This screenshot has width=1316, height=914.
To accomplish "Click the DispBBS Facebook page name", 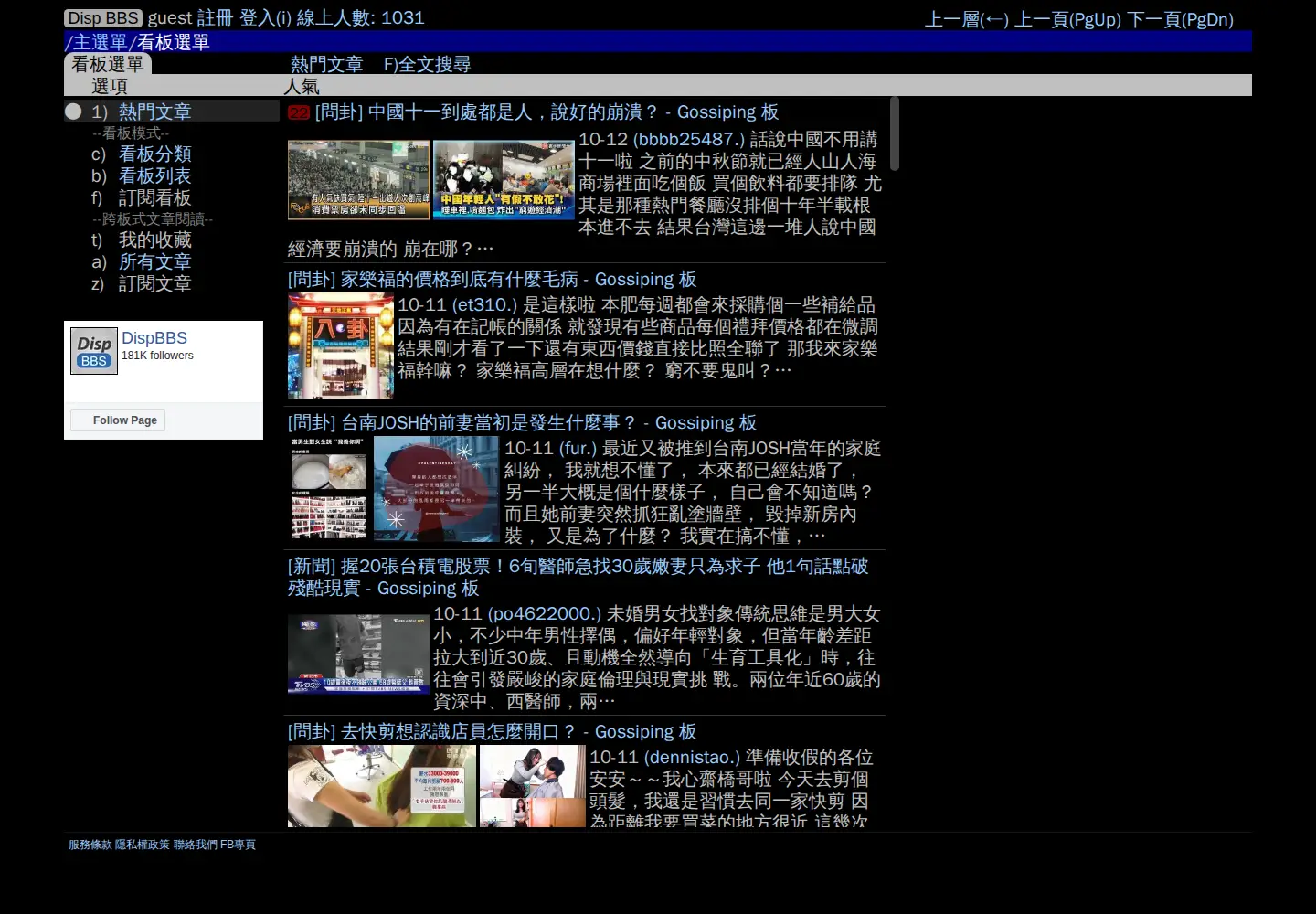I will pyautogui.click(x=154, y=338).
